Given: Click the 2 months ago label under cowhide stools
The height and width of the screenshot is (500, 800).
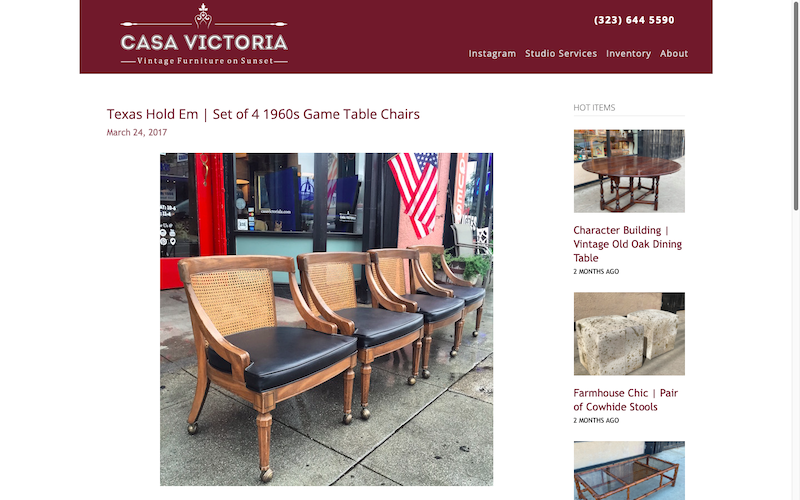Looking at the screenshot, I should 596,420.
